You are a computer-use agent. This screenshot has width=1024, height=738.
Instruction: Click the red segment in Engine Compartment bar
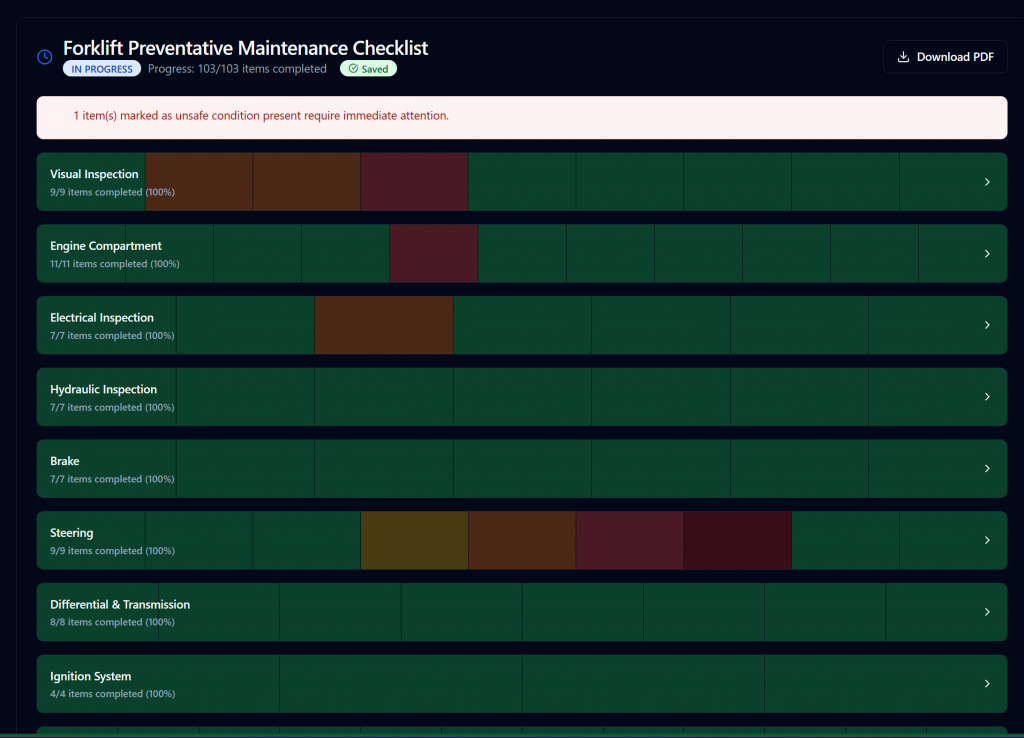[x=433, y=254]
